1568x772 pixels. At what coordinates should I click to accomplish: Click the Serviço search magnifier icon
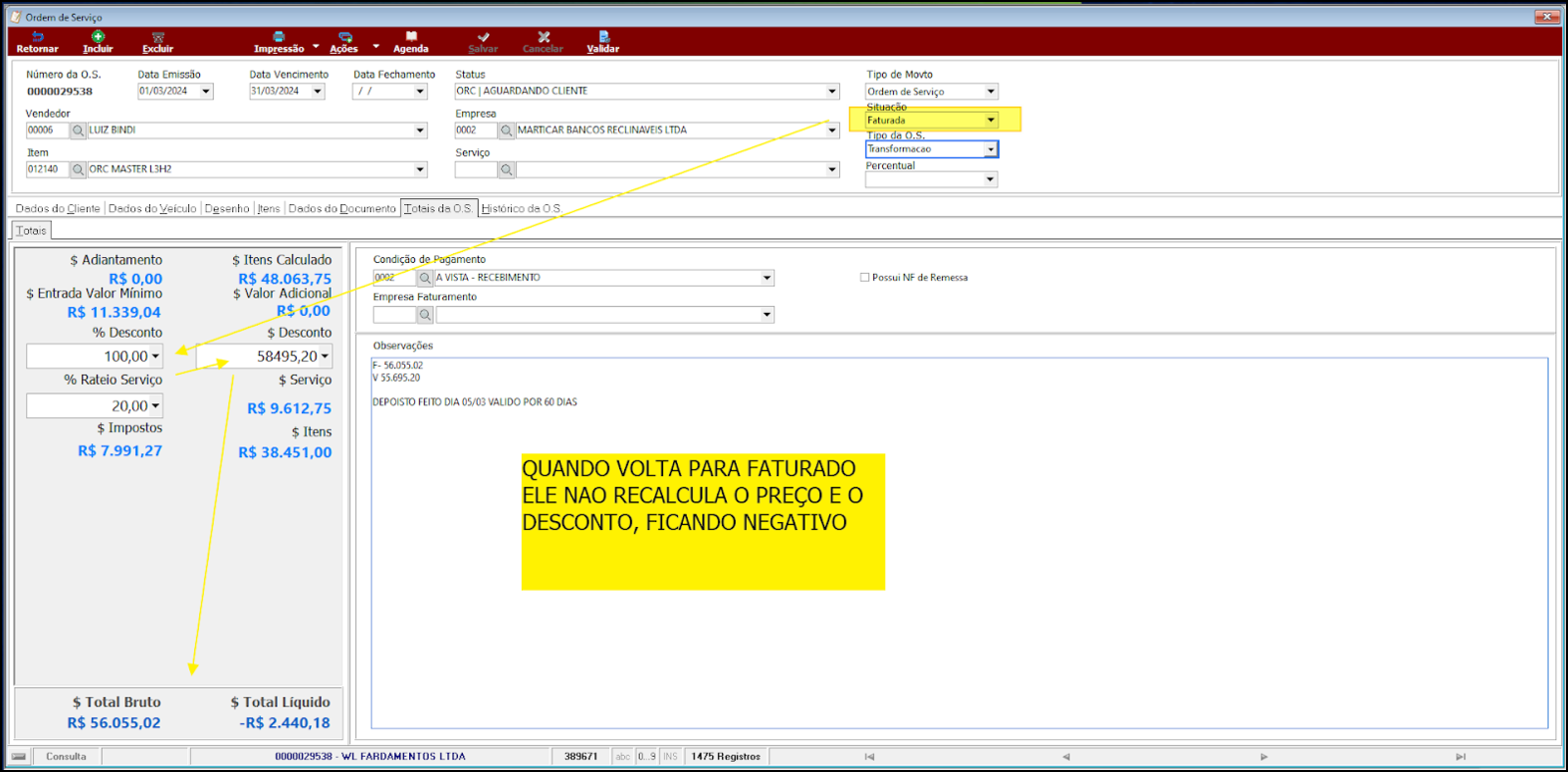pos(506,169)
